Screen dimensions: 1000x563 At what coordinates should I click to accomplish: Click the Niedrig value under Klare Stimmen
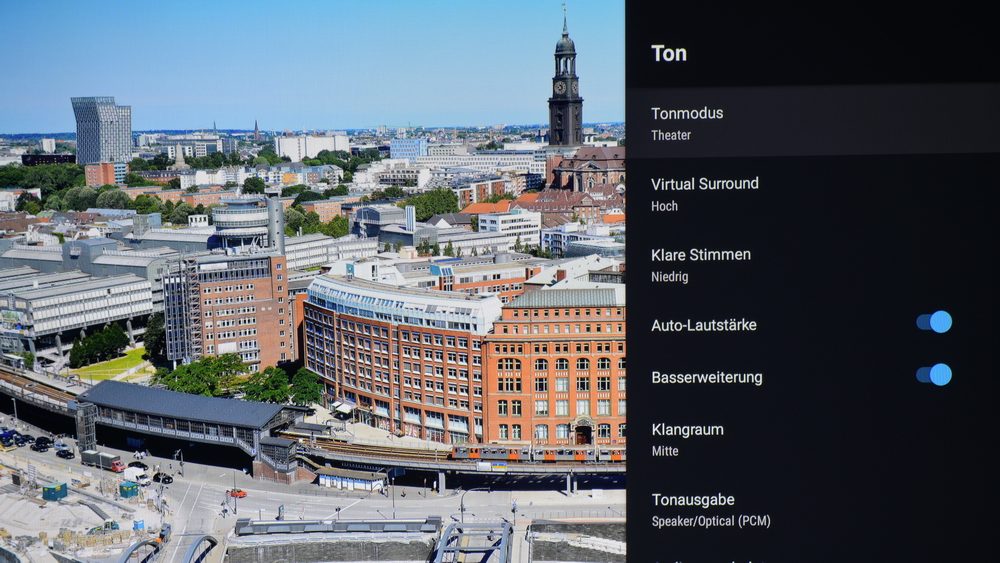pyautogui.click(x=669, y=277)
